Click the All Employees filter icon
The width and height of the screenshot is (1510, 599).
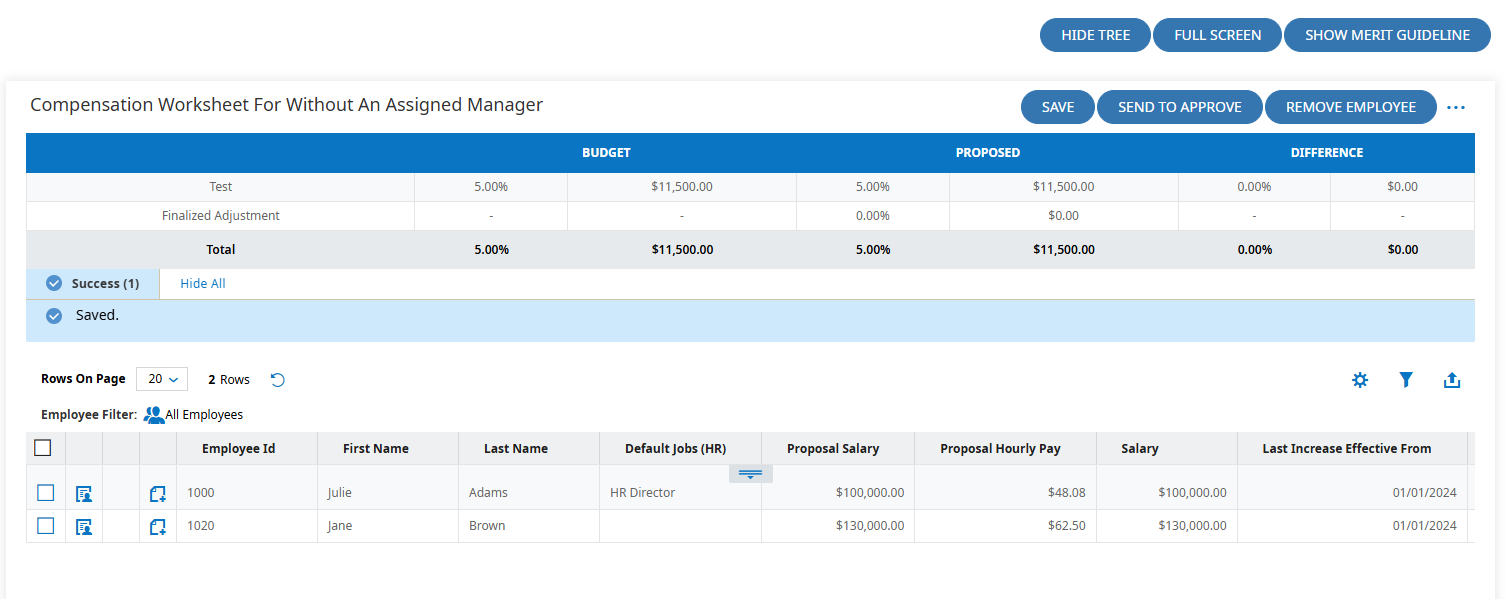pyautogui.click(x=154, y=414)
